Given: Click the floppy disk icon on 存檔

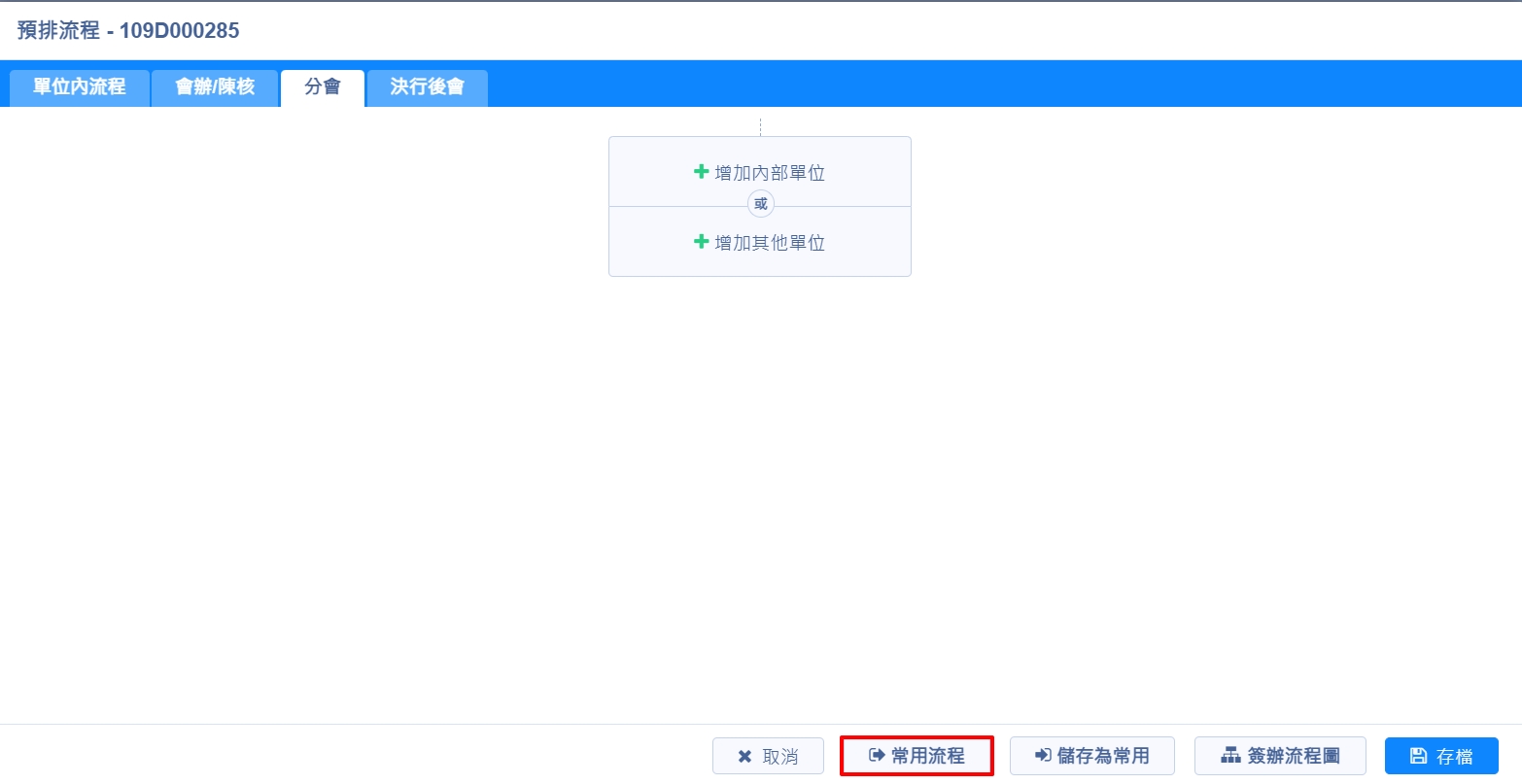Looking at the screenshot, I should pyautogui.click(x=1418, y=756).
